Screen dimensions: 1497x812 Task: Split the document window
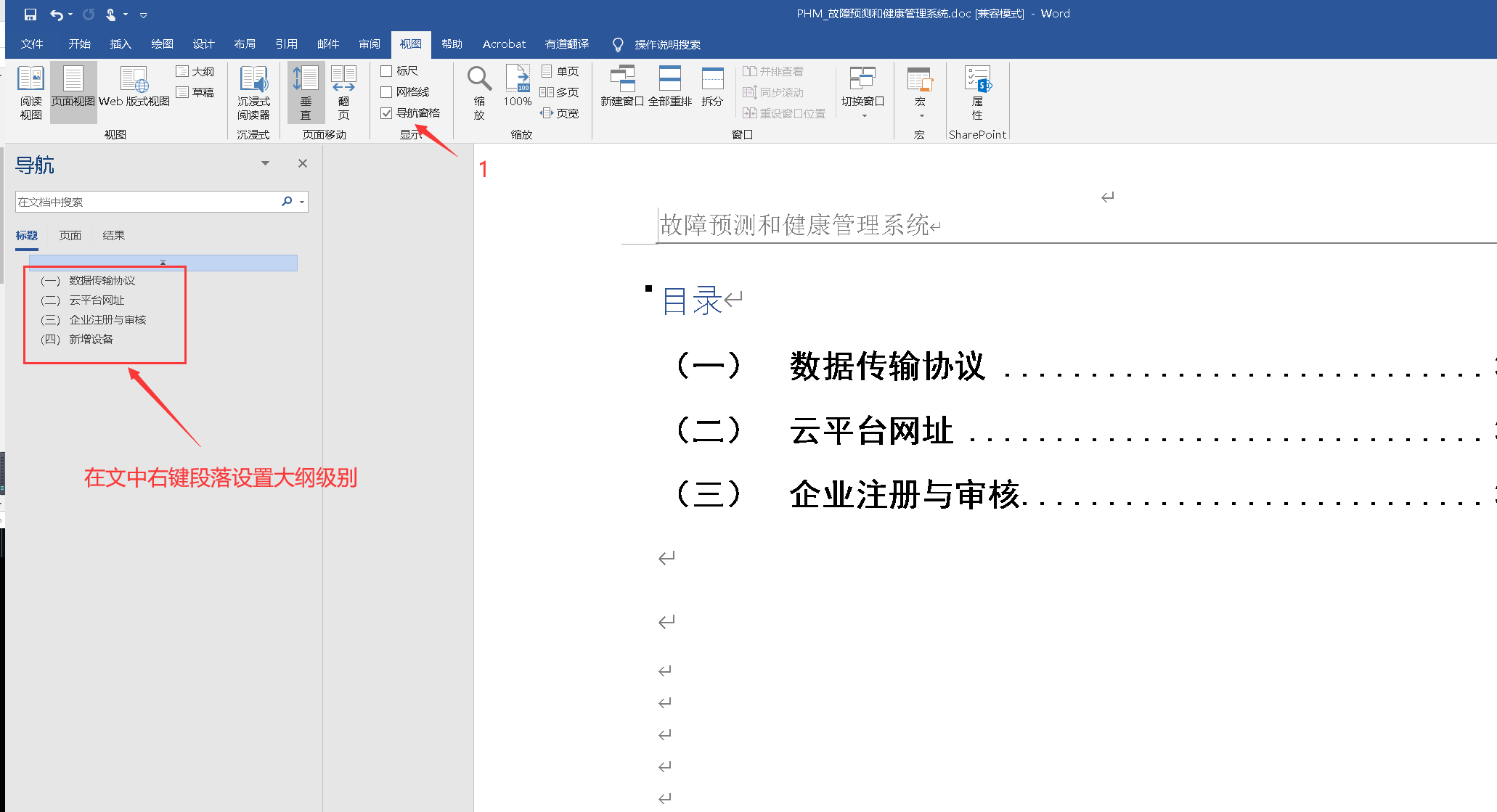coord(712,78)
